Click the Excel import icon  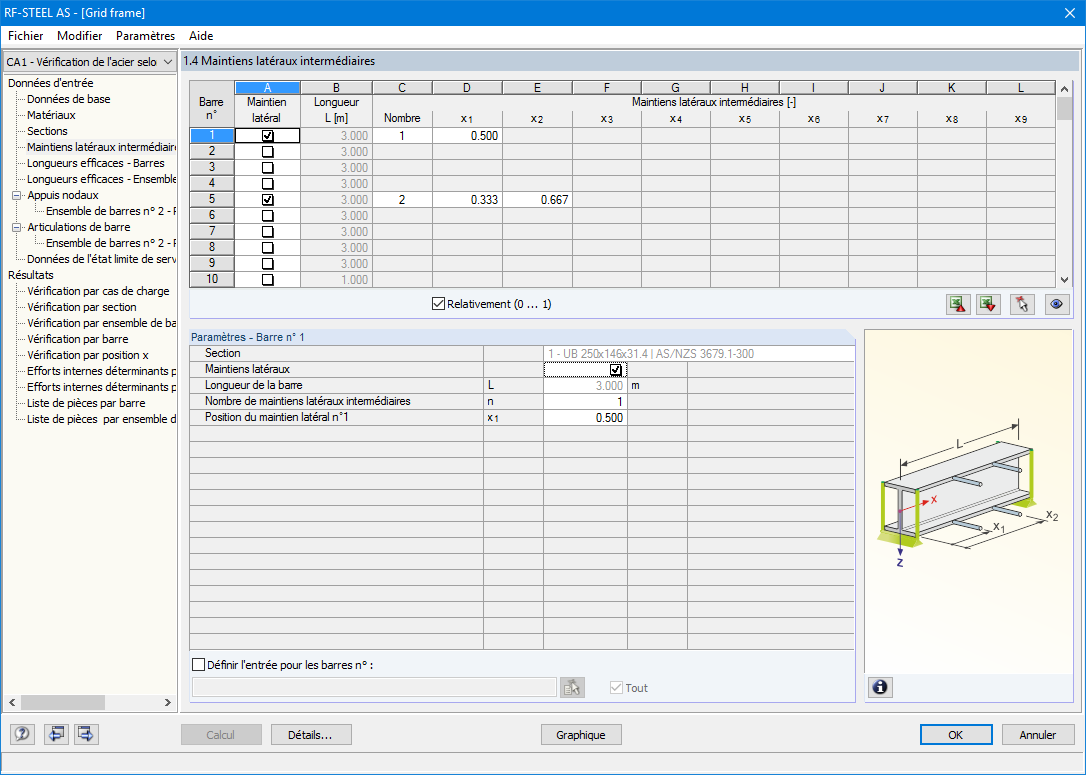pos(988,304)
